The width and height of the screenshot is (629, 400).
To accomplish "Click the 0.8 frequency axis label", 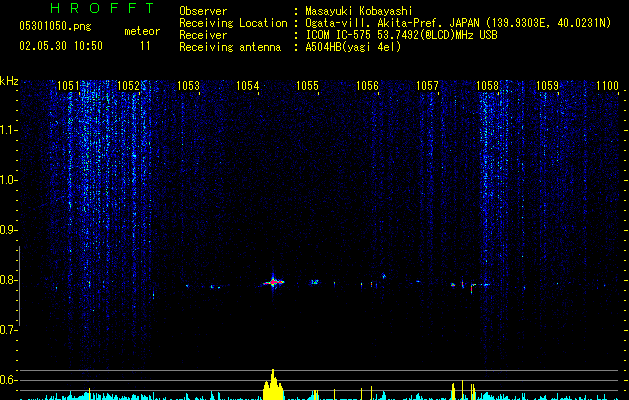I will [8, 280].
